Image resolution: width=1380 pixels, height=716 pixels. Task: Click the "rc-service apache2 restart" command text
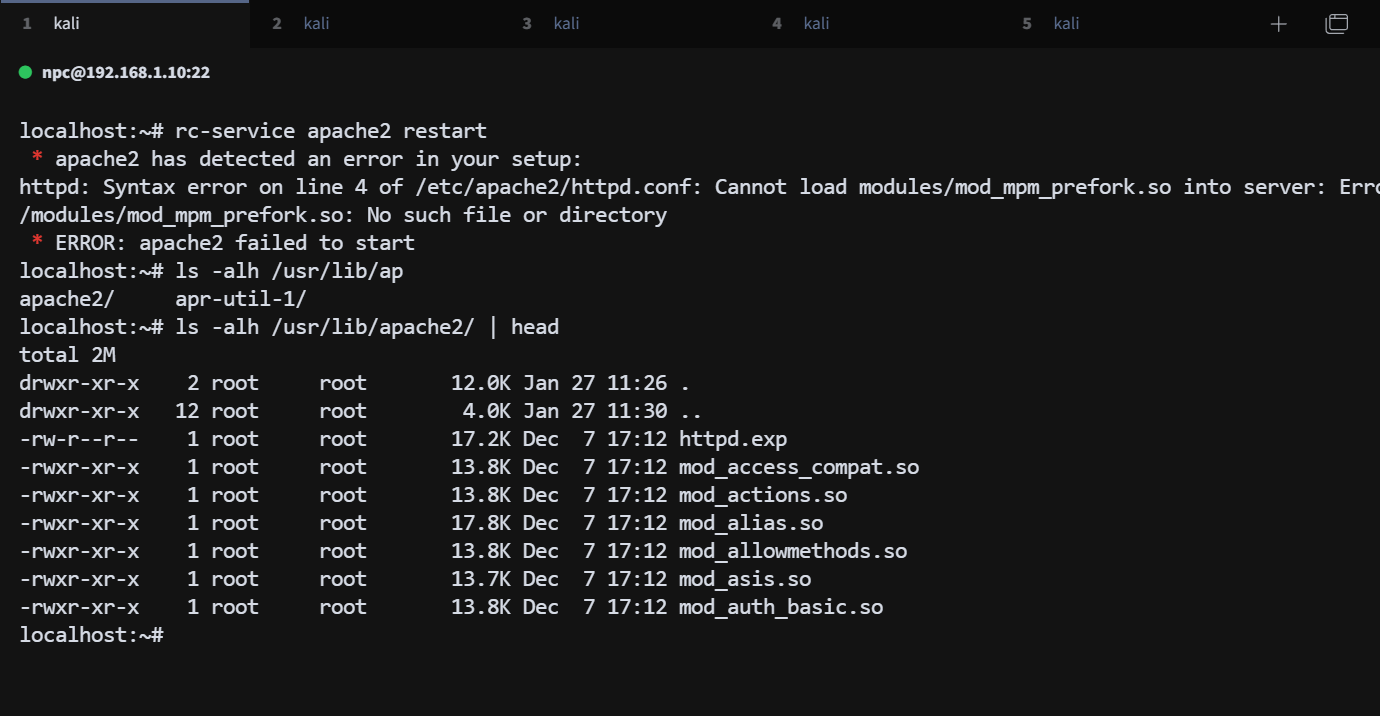330,131
